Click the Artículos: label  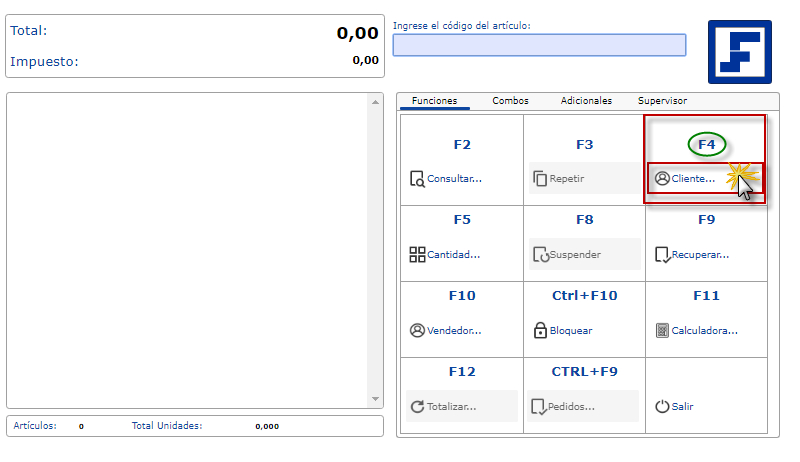35,426
